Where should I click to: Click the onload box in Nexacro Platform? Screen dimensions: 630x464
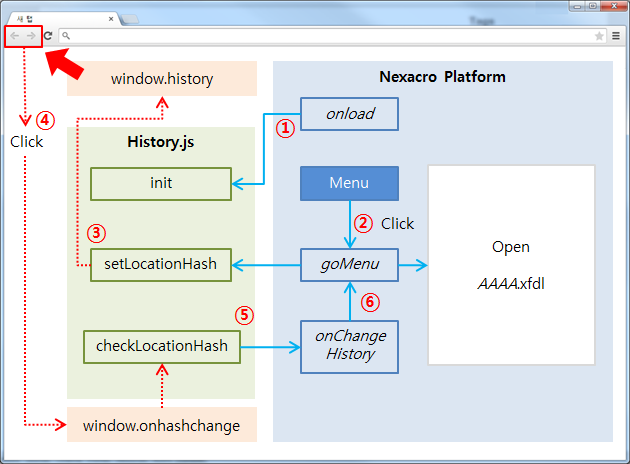(349, 114)
